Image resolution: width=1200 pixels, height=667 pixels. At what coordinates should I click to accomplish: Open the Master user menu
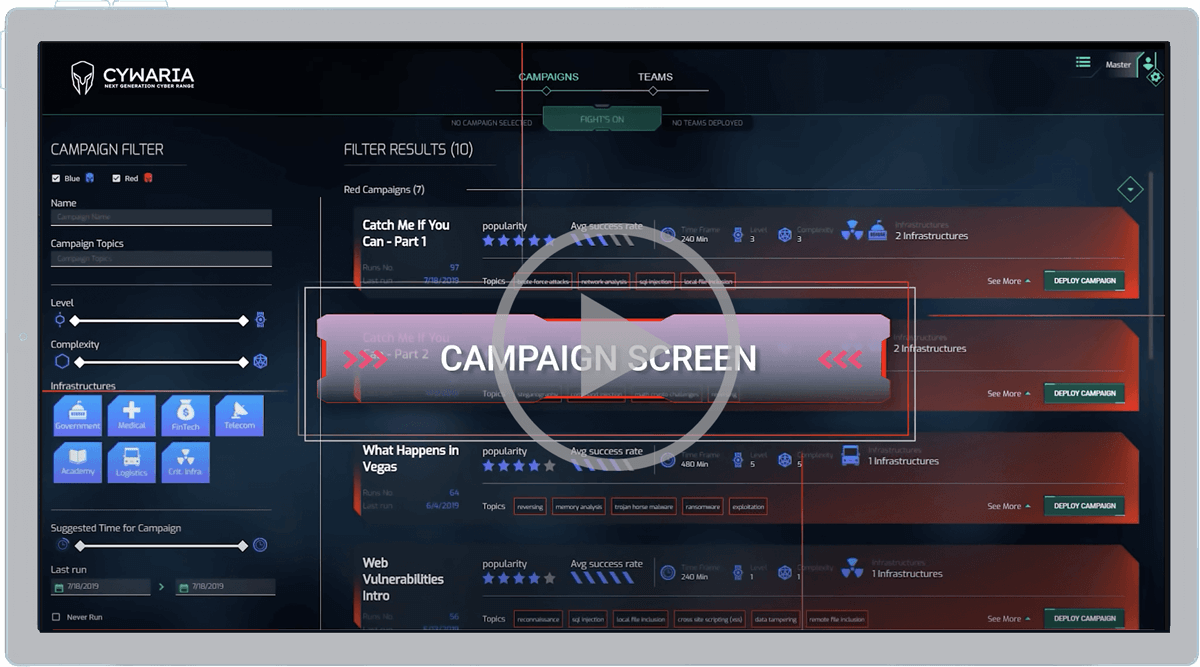coord(1118,65)
